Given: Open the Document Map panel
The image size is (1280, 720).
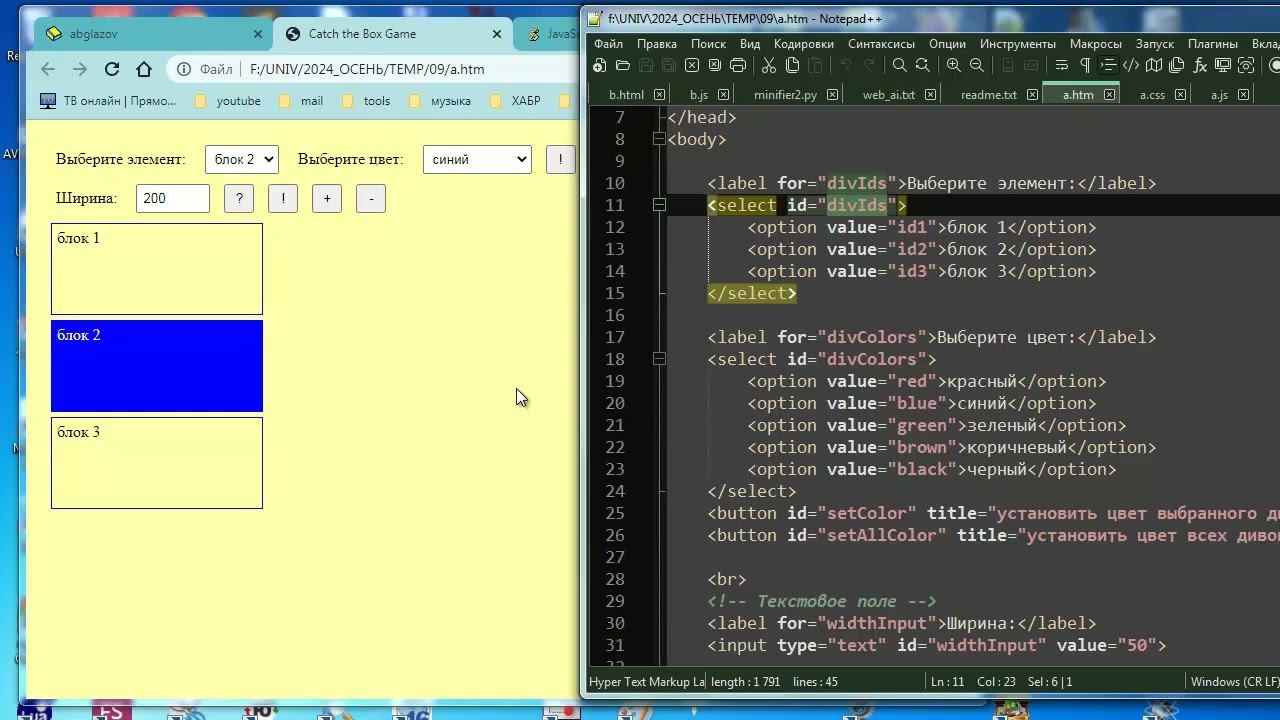Looking at the screenshot, I should coord(1154,65).
